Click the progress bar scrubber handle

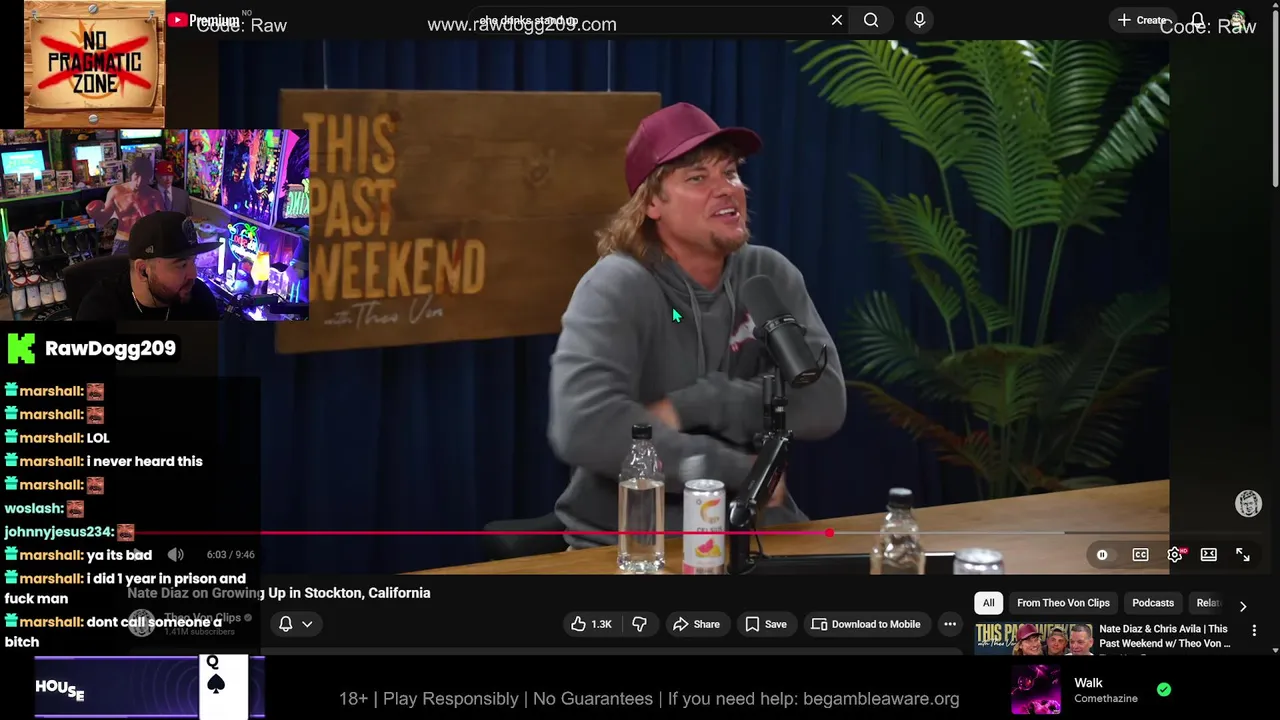pyautogui.click(x=830, y=533)
